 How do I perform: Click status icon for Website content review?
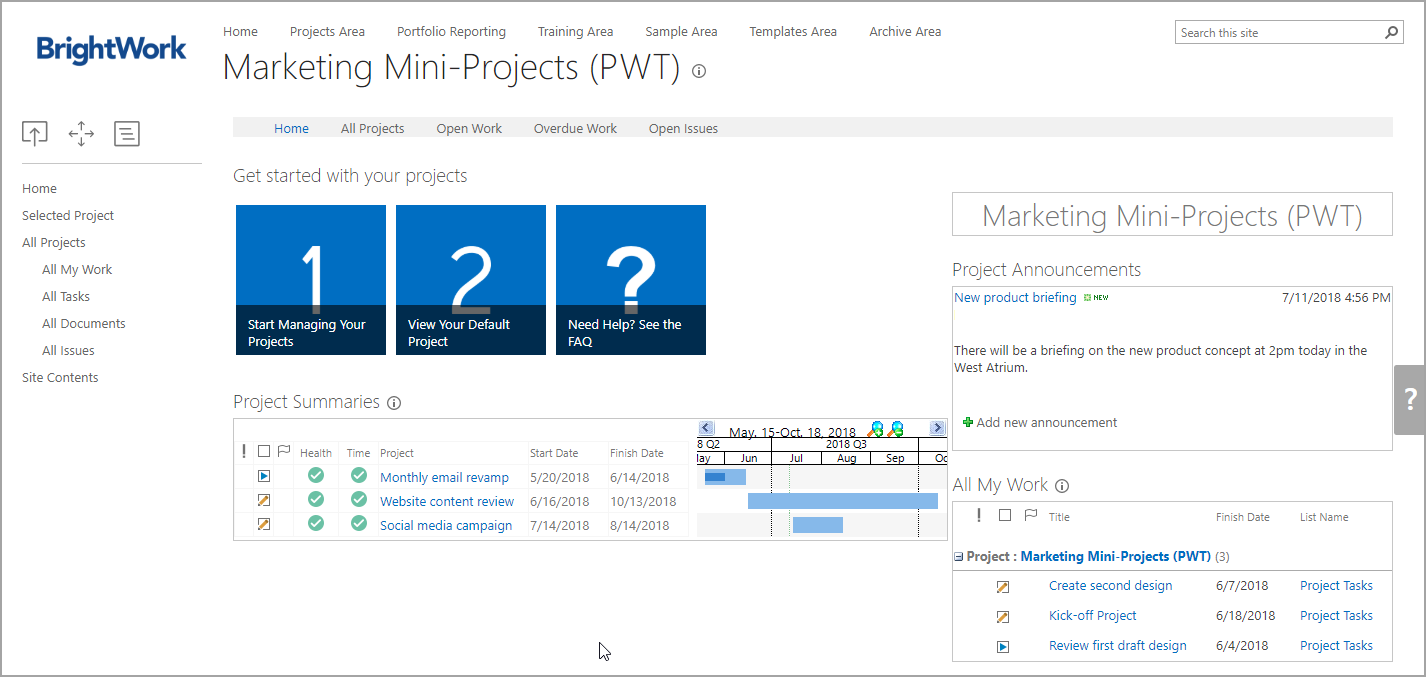pyautogui.click(x=264, y=500)
